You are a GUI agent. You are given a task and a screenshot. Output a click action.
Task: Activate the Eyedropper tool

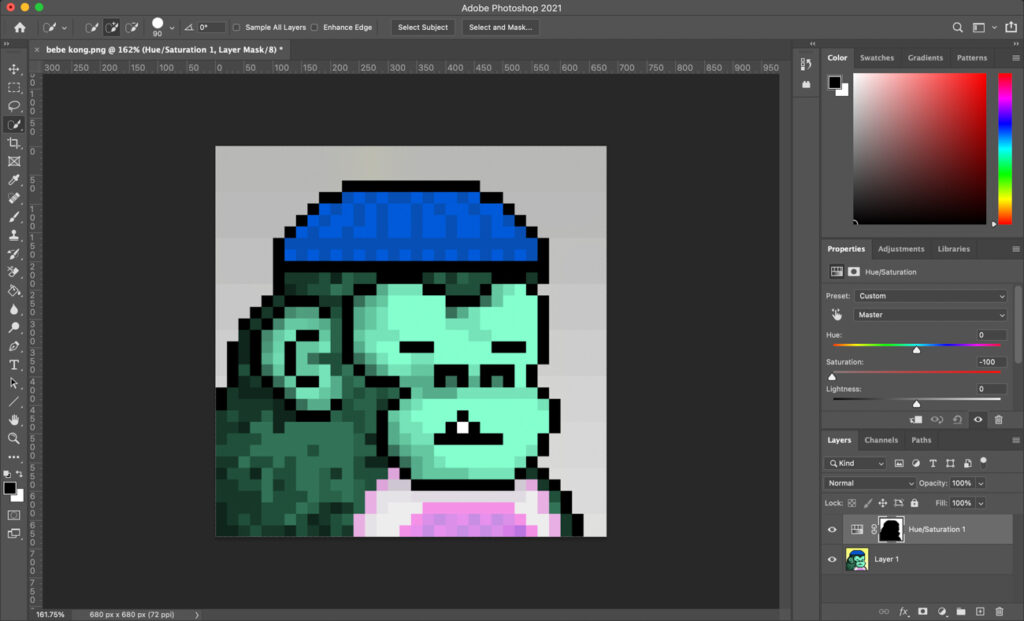14,180
